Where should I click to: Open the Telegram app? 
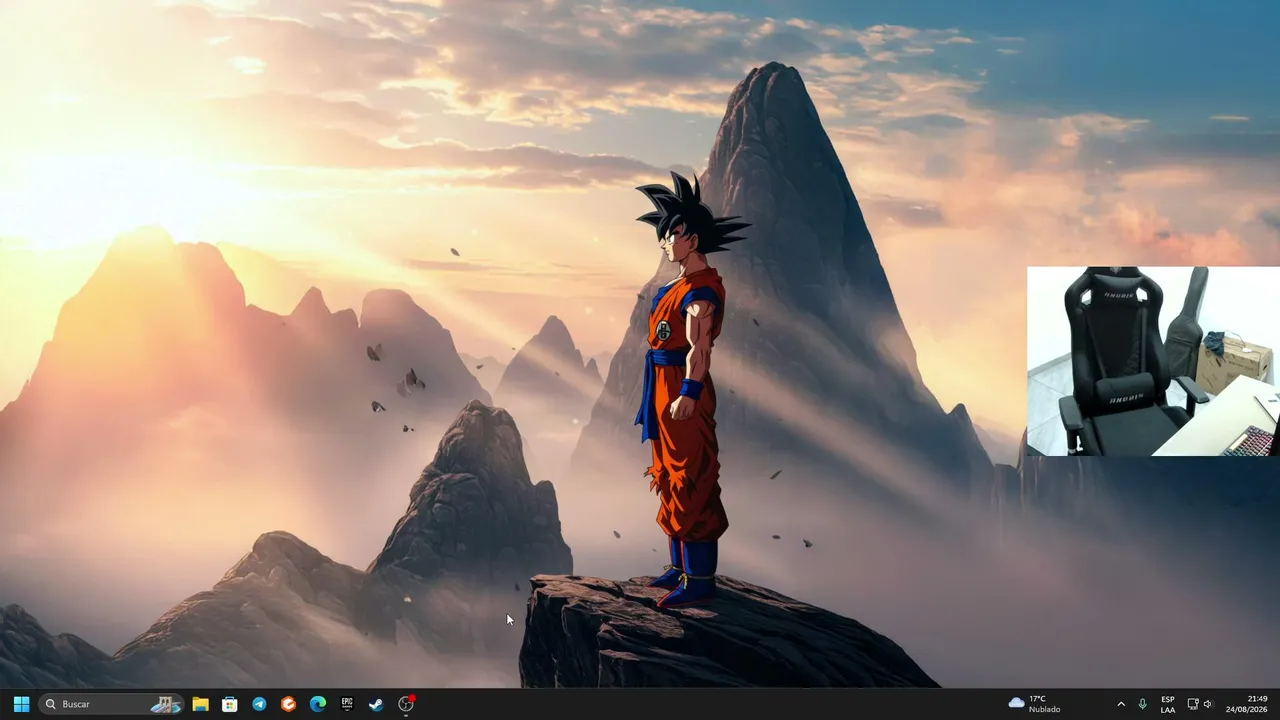(259, 704)
